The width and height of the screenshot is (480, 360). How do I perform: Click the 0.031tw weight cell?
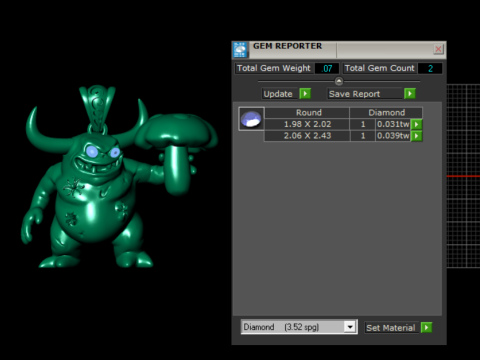(393, 124)
